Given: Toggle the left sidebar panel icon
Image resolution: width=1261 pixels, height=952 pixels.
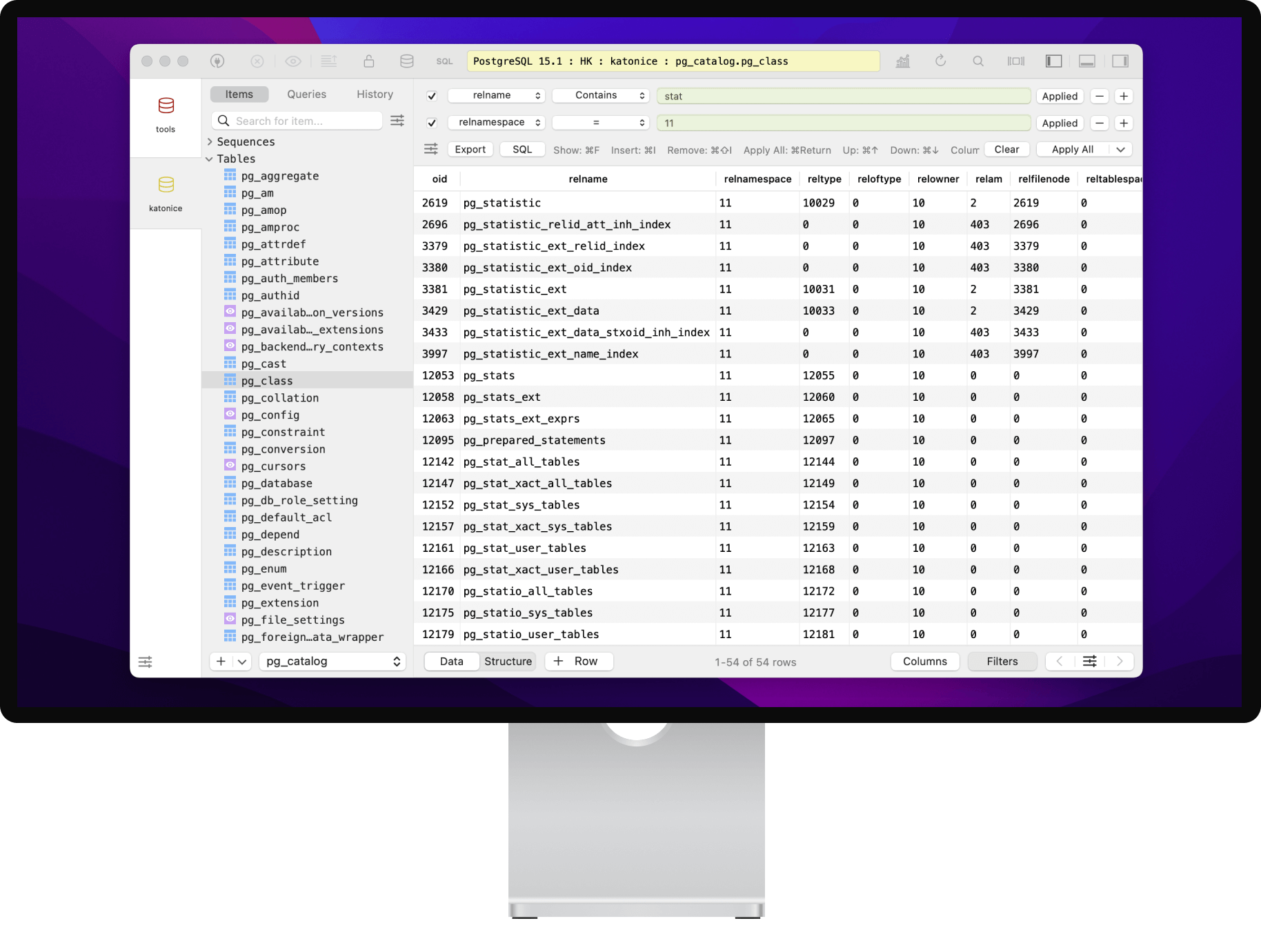Looking at the screenshot, I should pyautogui.click(x=1052, y=61).
